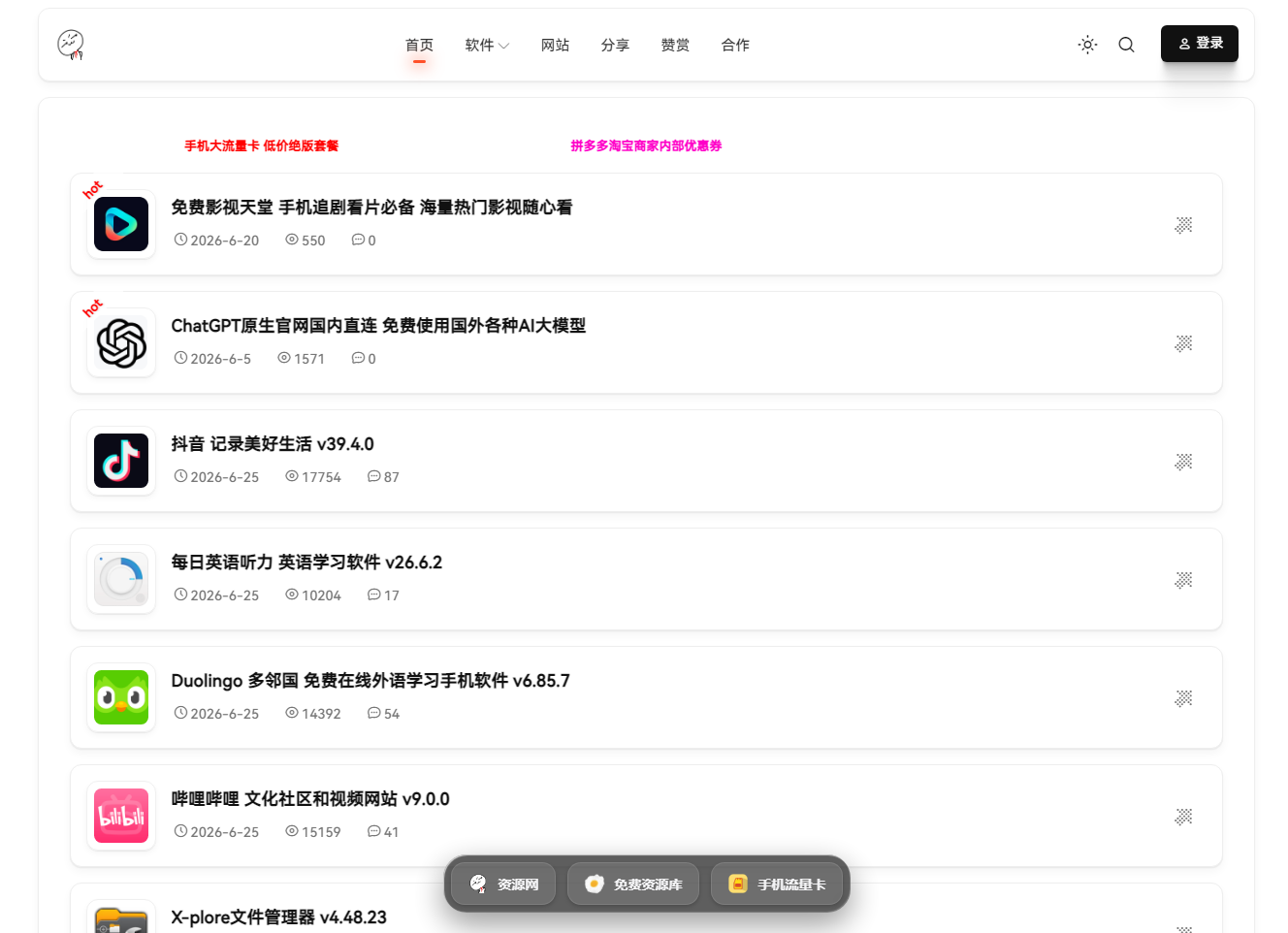Open the X-plore文件管理器 v4.48.23 post
1288x933 pixels.
279,917
